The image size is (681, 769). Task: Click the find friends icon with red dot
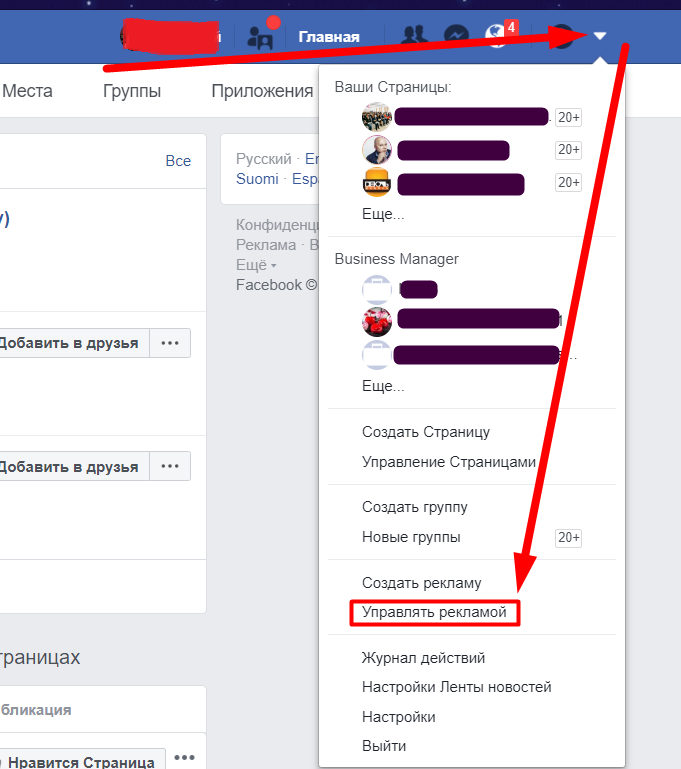pyautogui.click(x=260, y=37)
